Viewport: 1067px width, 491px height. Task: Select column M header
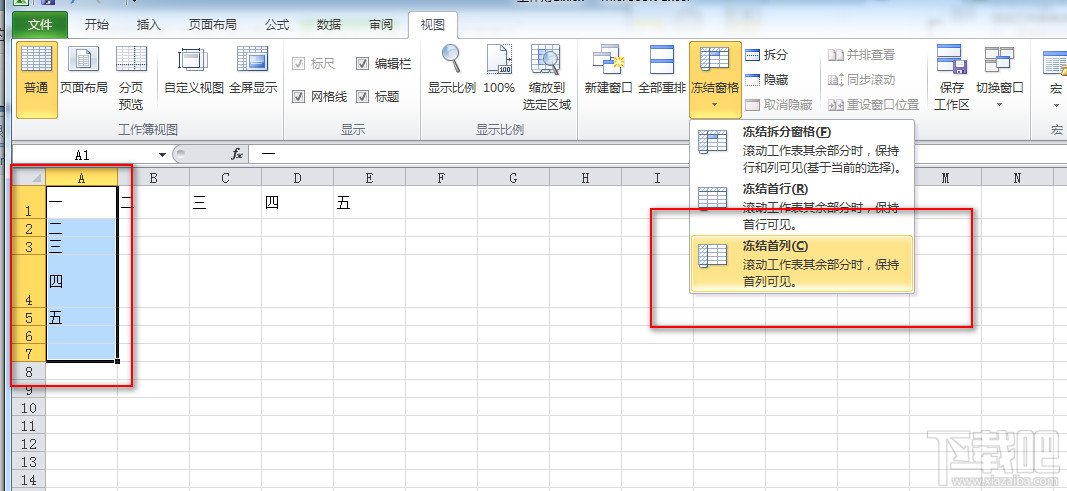pyautogui.click(x=945, y=177)
